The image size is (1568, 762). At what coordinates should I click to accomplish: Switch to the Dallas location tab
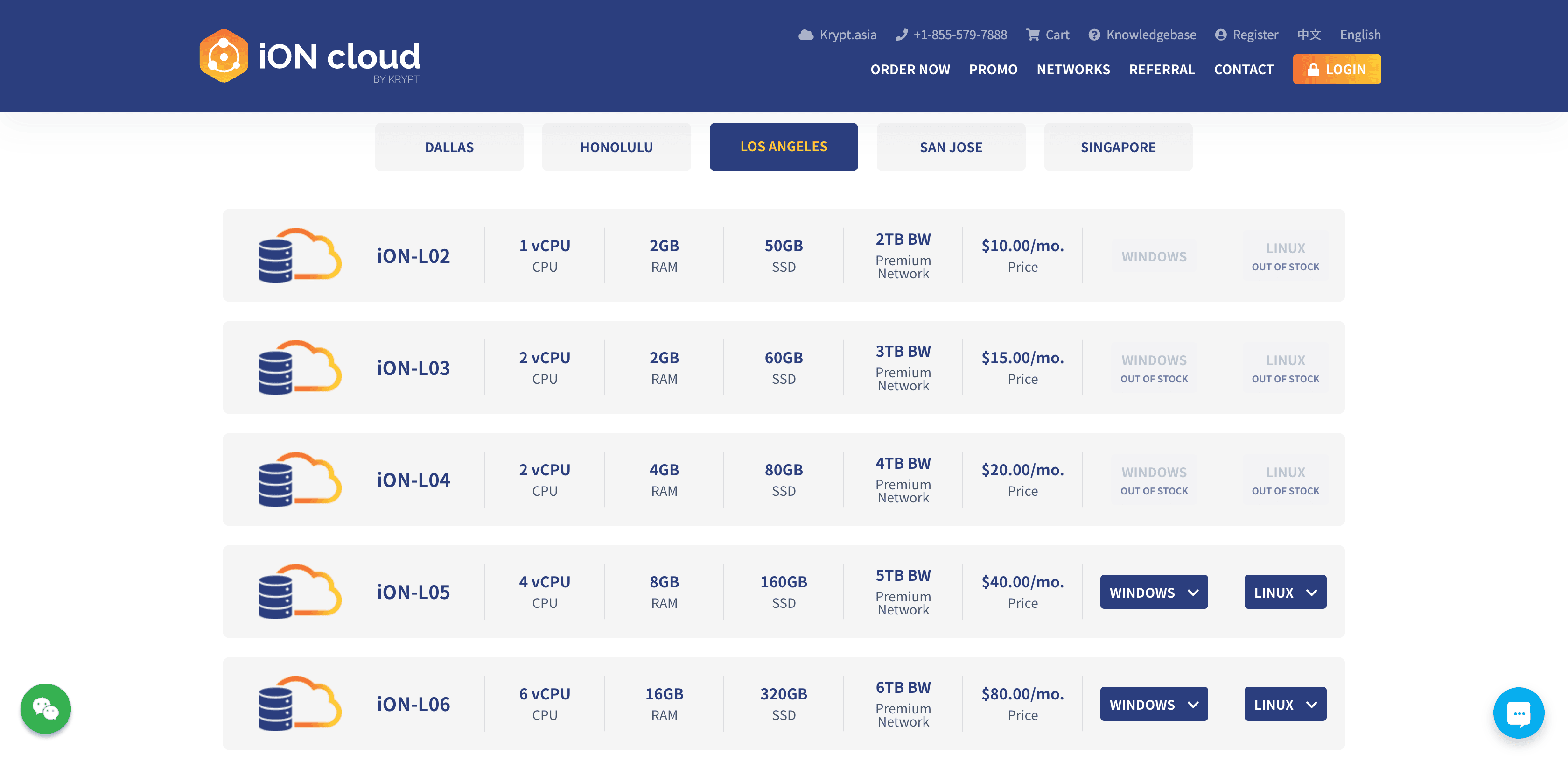449,147
